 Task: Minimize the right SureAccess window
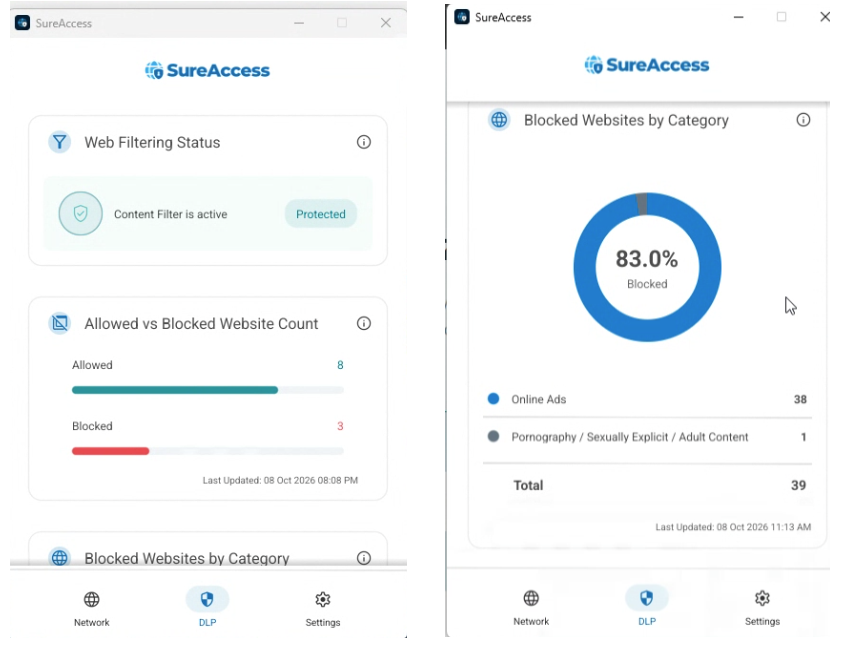click(738, 17)
